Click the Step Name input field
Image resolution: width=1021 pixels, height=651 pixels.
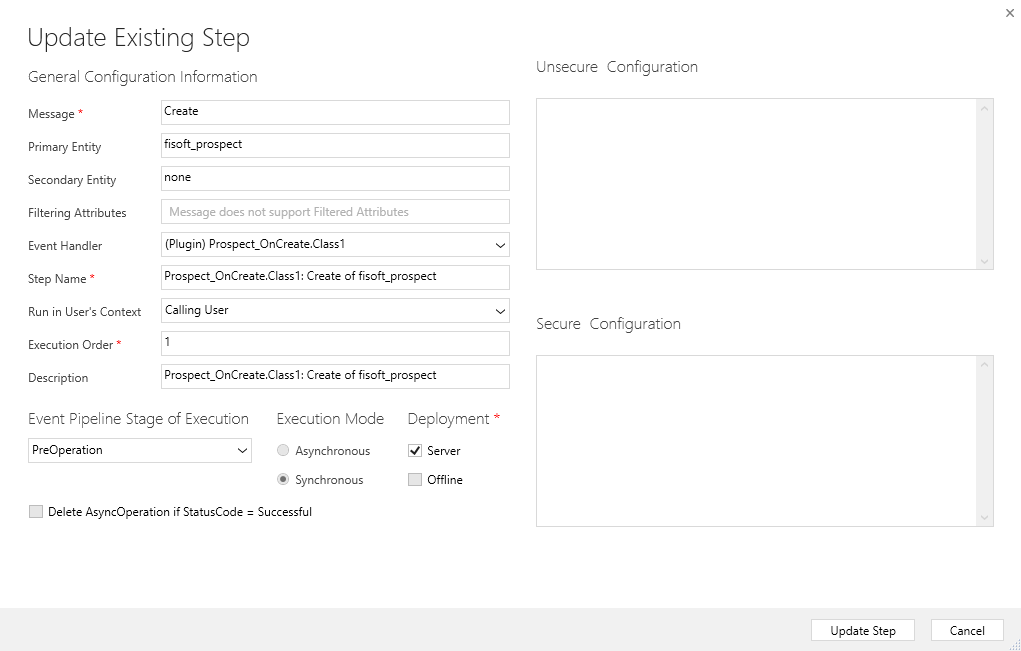pos(335,277)
